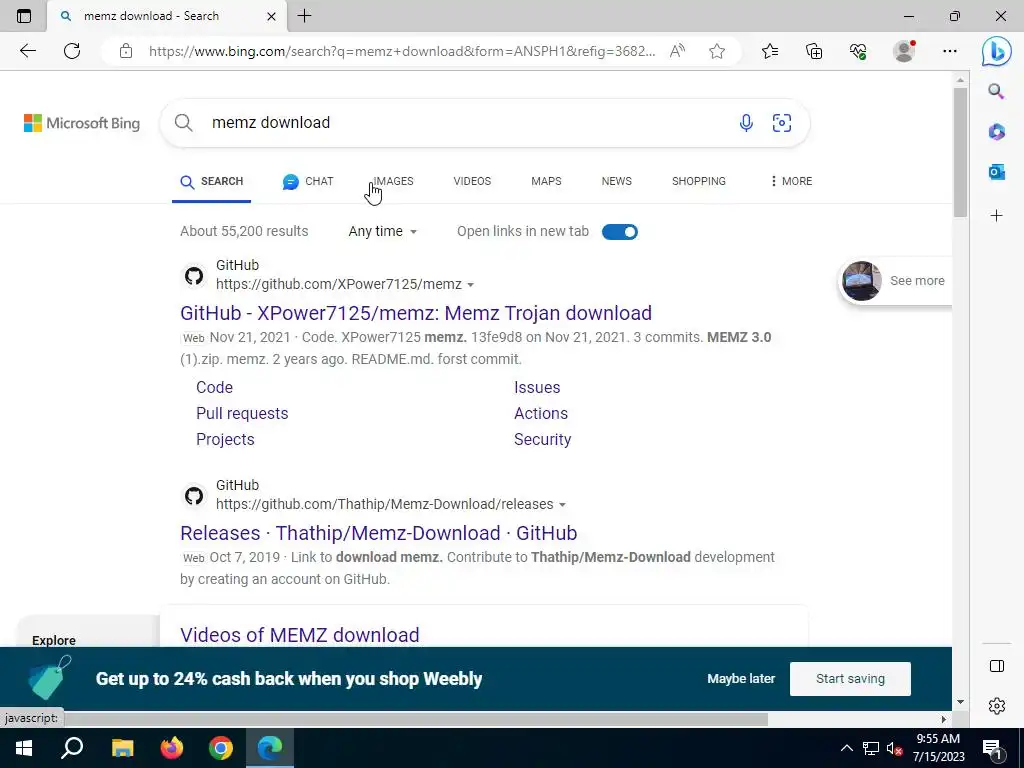The height and width of the screenshot is (768, 1024).
Task: Switch to the IMAGES tab
Action: 393,181
